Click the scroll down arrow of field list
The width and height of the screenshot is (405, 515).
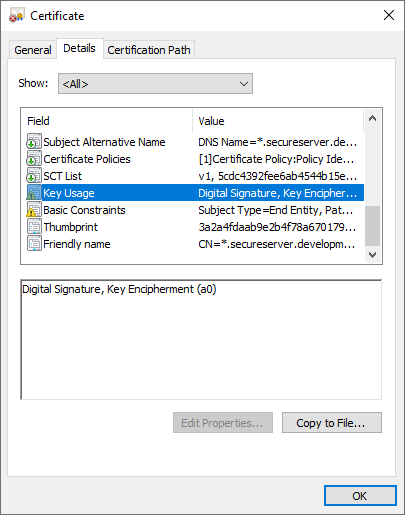pos(372,255)
